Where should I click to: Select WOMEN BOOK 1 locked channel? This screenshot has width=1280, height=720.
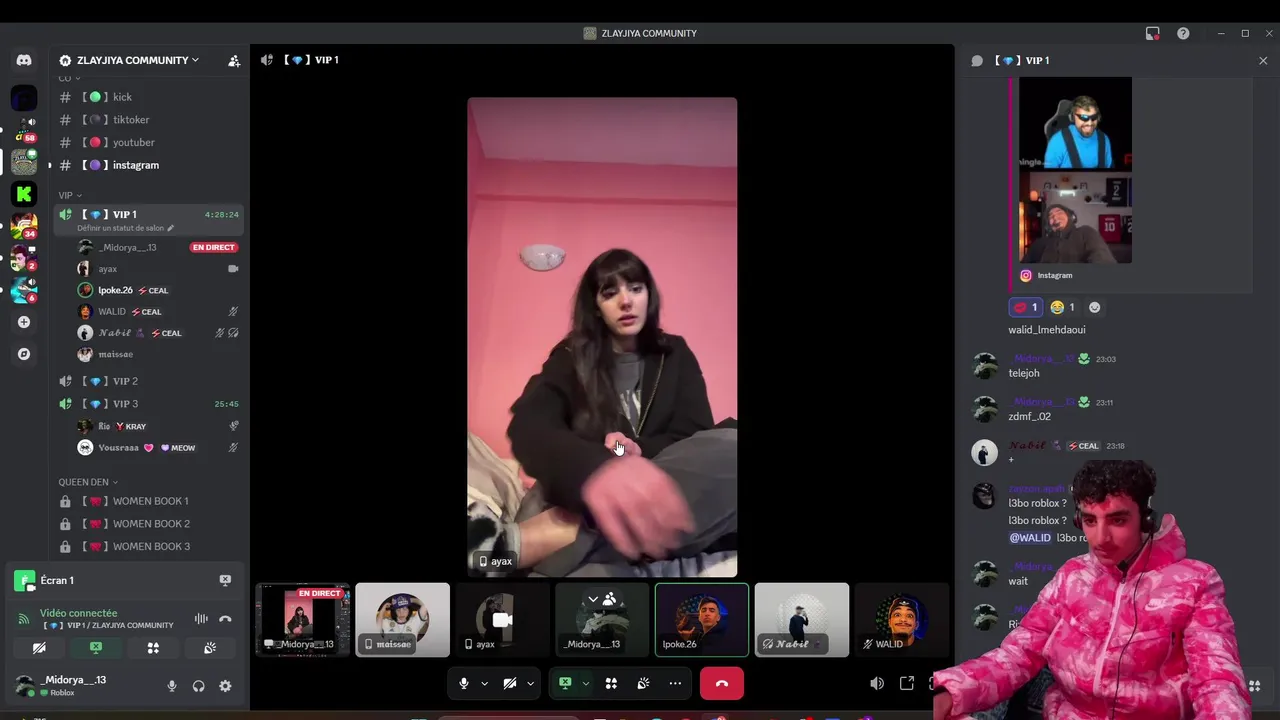(x=147, y=501)
